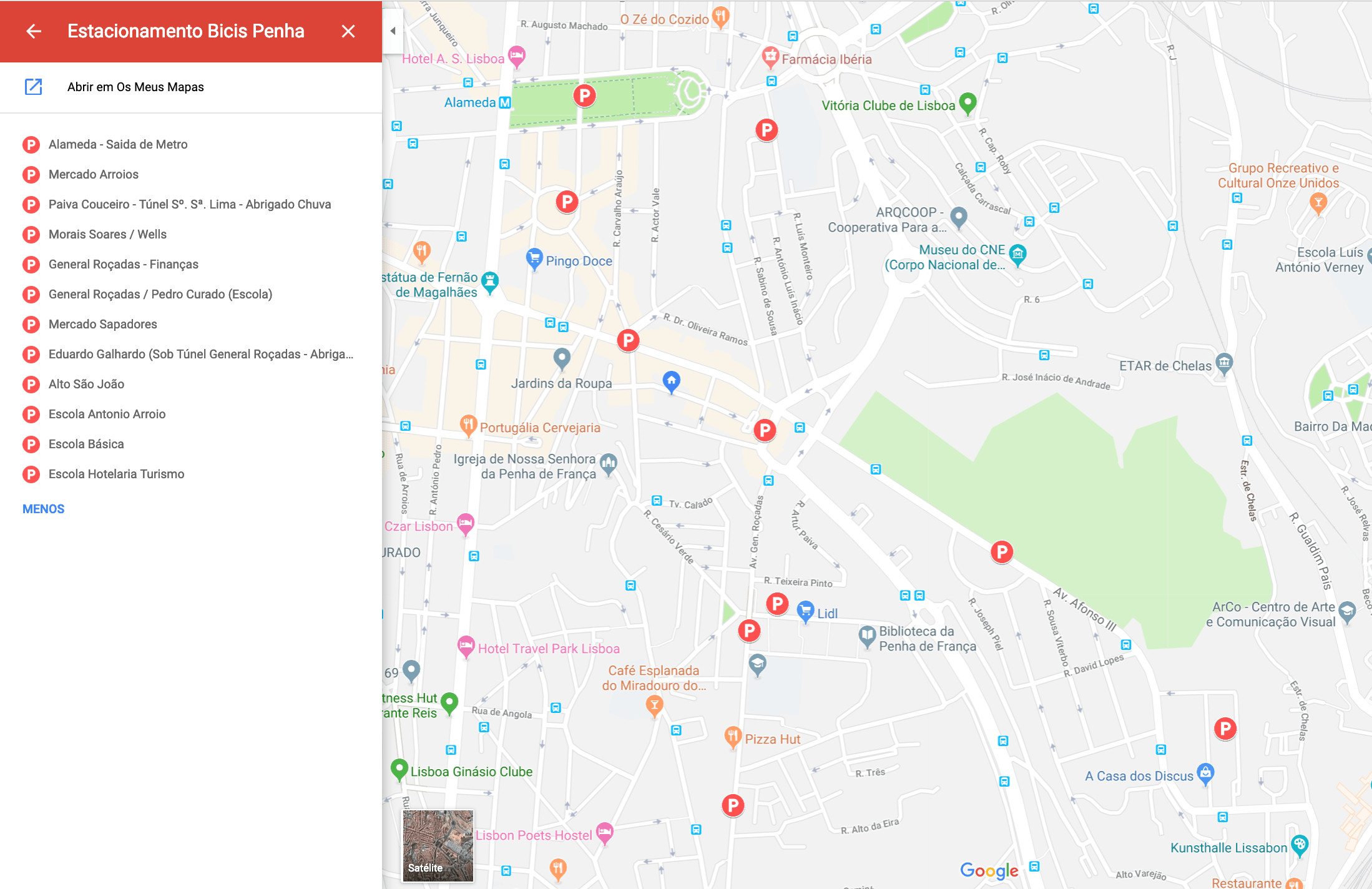Click Hotel A. S. Lisboa pin
The width and height of the screenshot is (1372, 889).
tap(517, 56)
